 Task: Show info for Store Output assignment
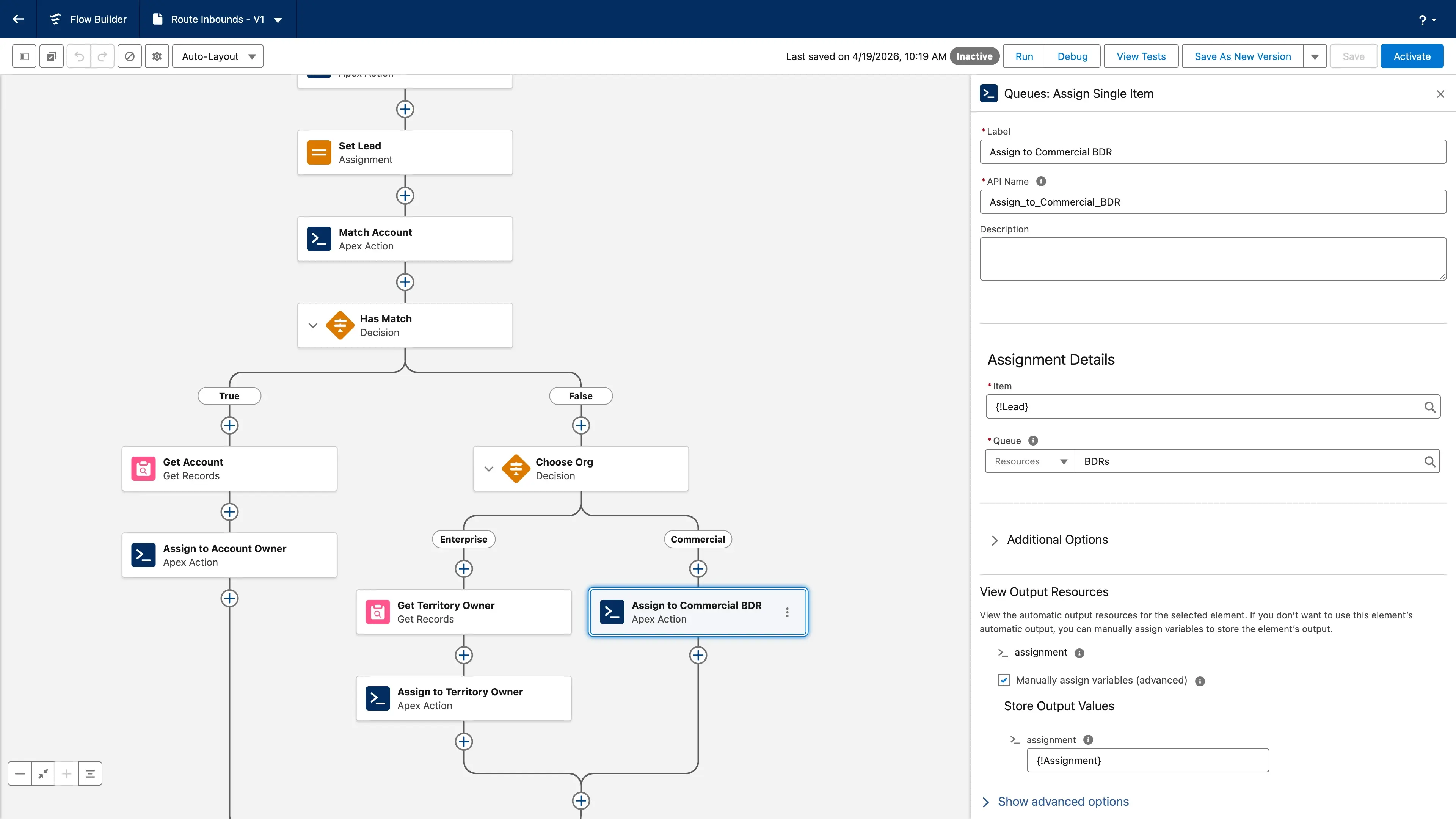tap(1088, 740)
